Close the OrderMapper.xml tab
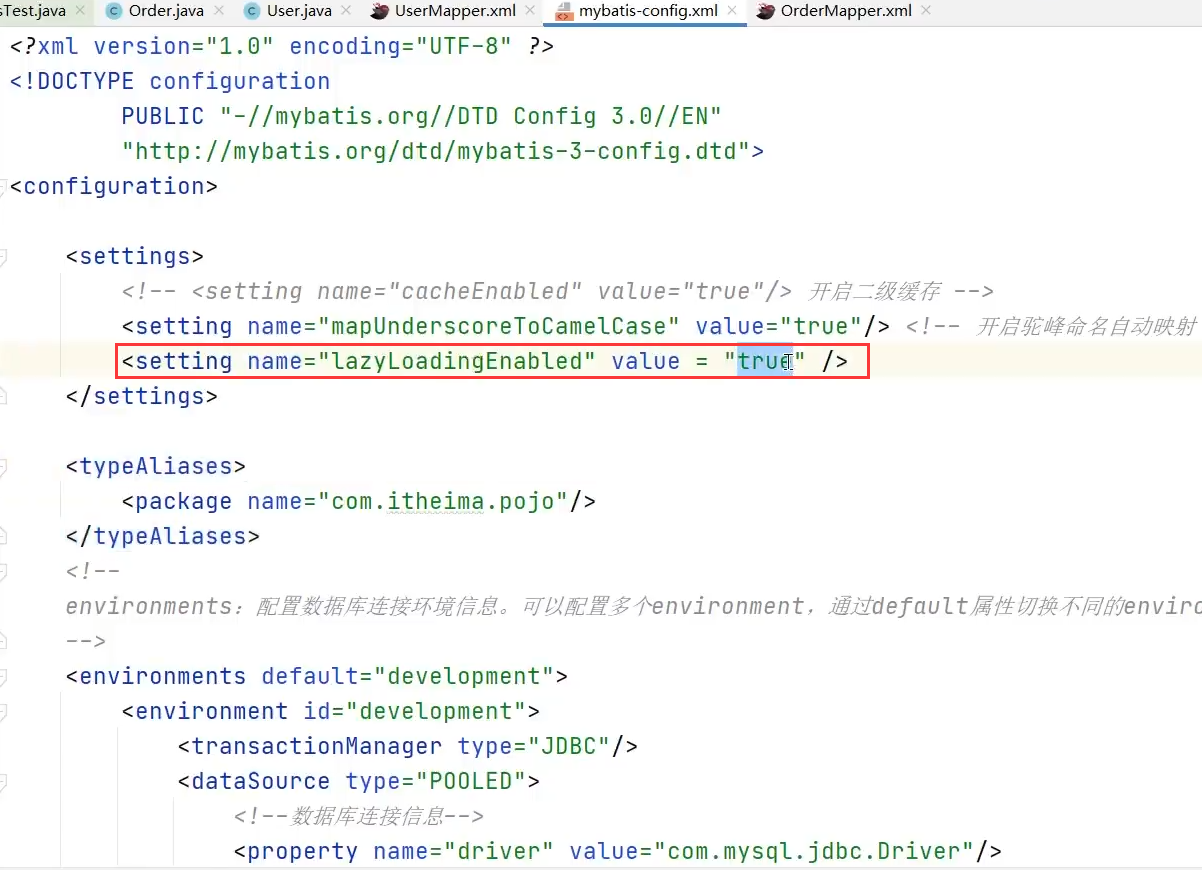Image resolution: width=1202 pixels, height=870 pixels. (926, 11)
